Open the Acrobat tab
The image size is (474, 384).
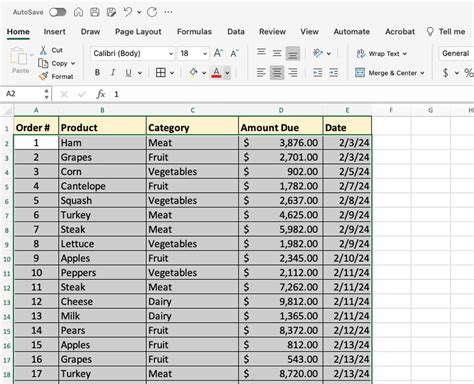click(400, 32)
